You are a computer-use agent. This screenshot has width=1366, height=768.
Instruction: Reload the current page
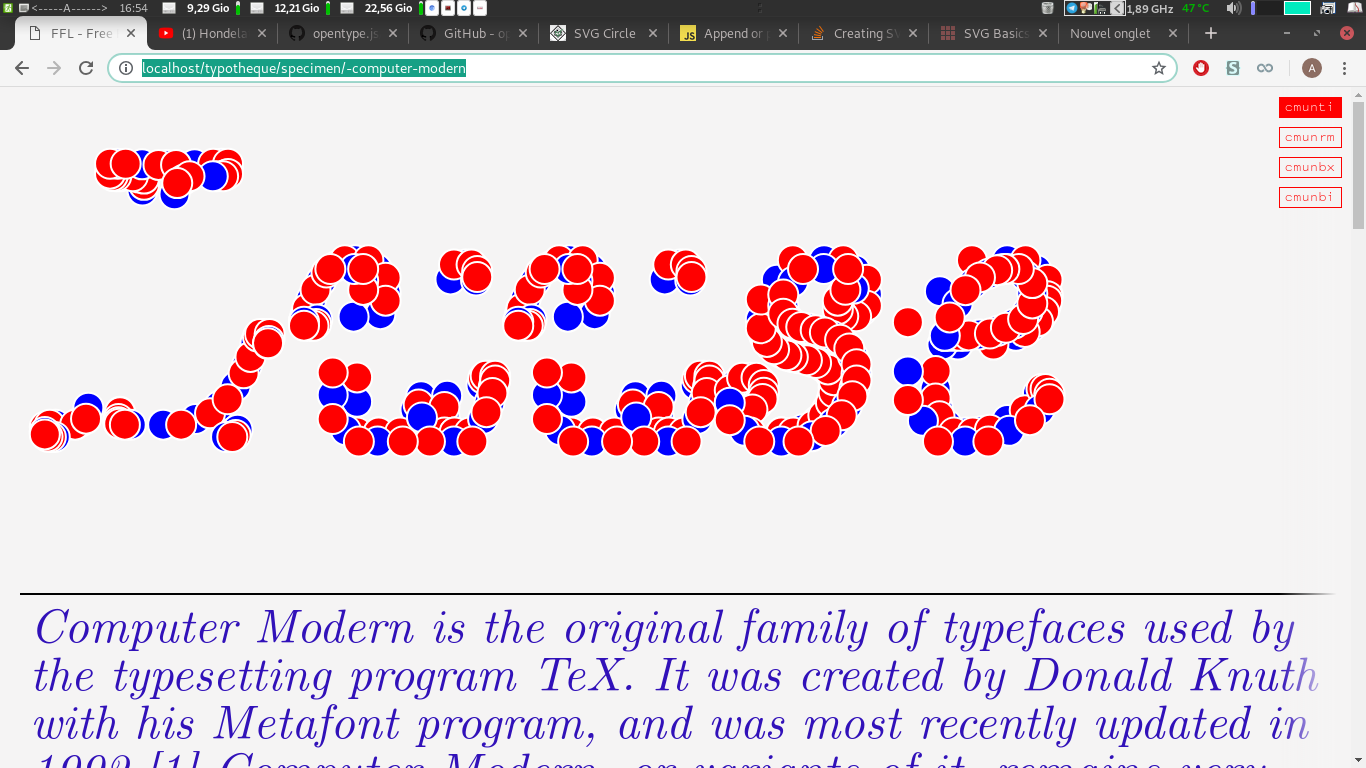[86, 68]
